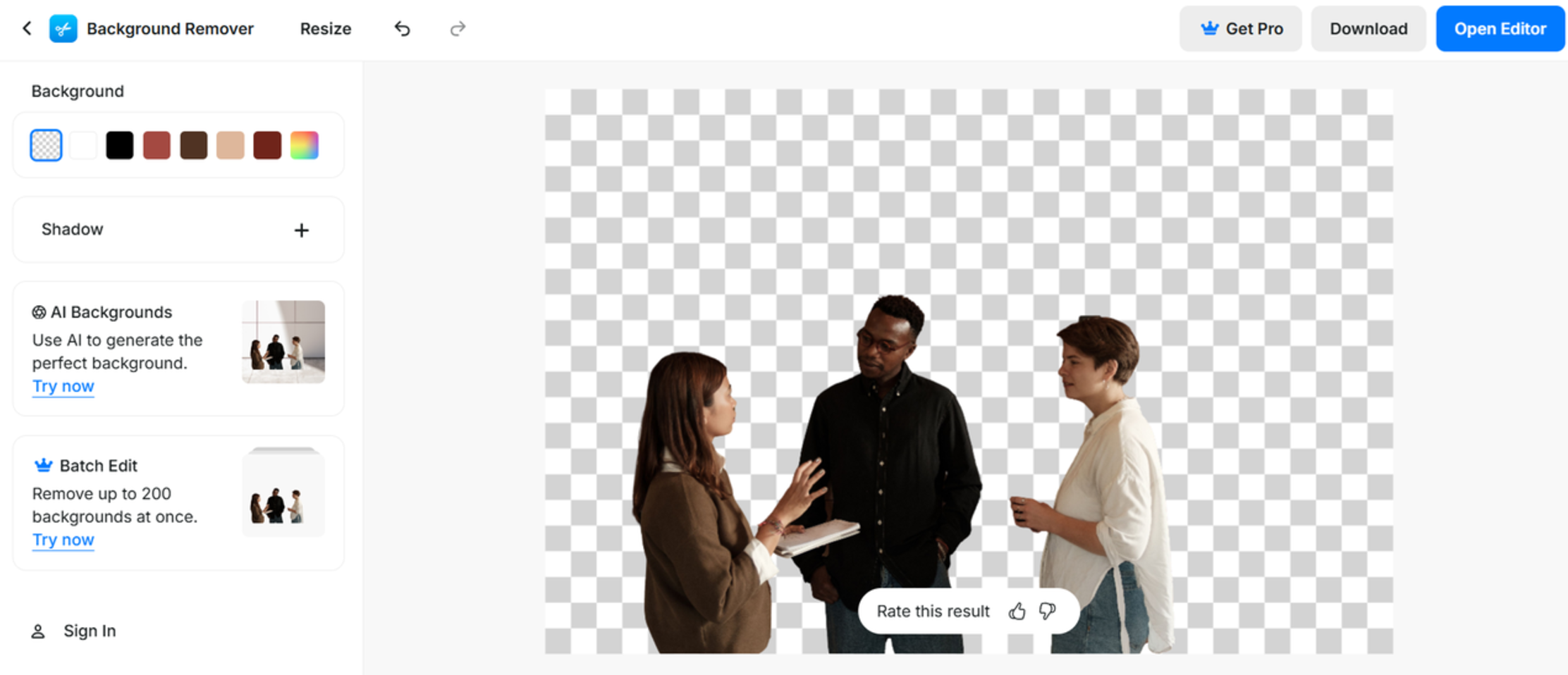Open the custom rainbow color picker
The height and width of the screenshot is (675, 1568).
(x=305, y=145)
